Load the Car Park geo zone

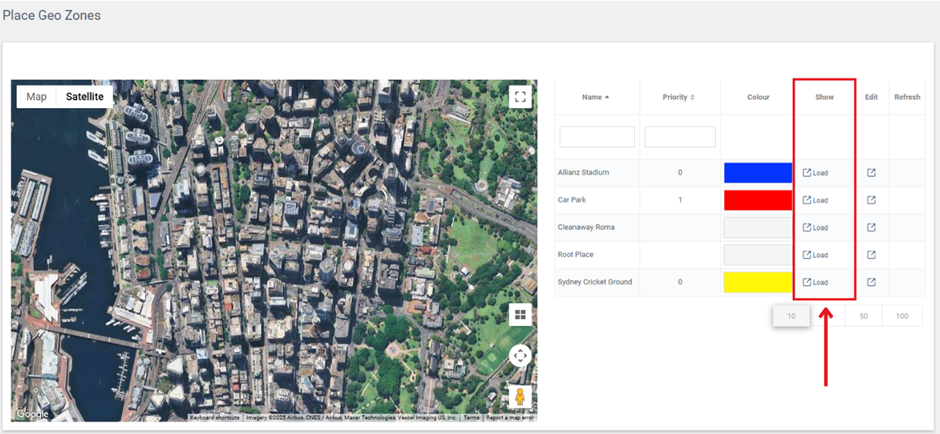(815, 200)
